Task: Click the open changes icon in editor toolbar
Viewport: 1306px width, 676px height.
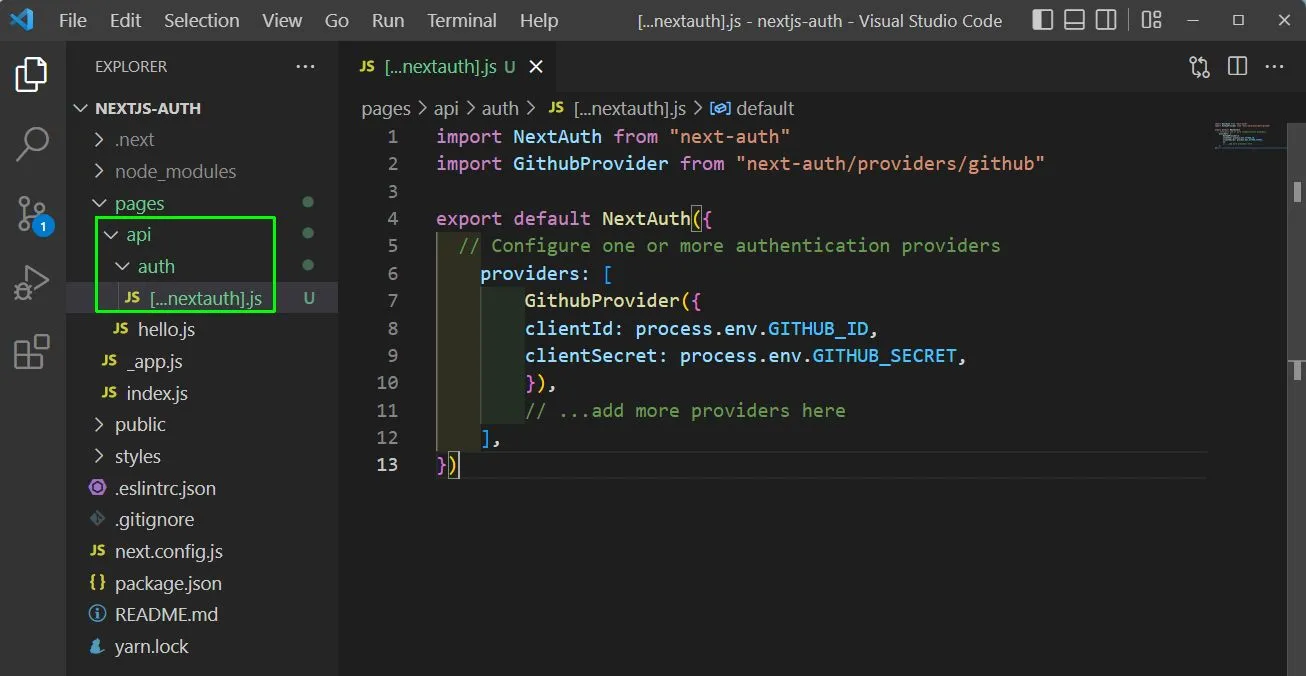Action: 1199,67
